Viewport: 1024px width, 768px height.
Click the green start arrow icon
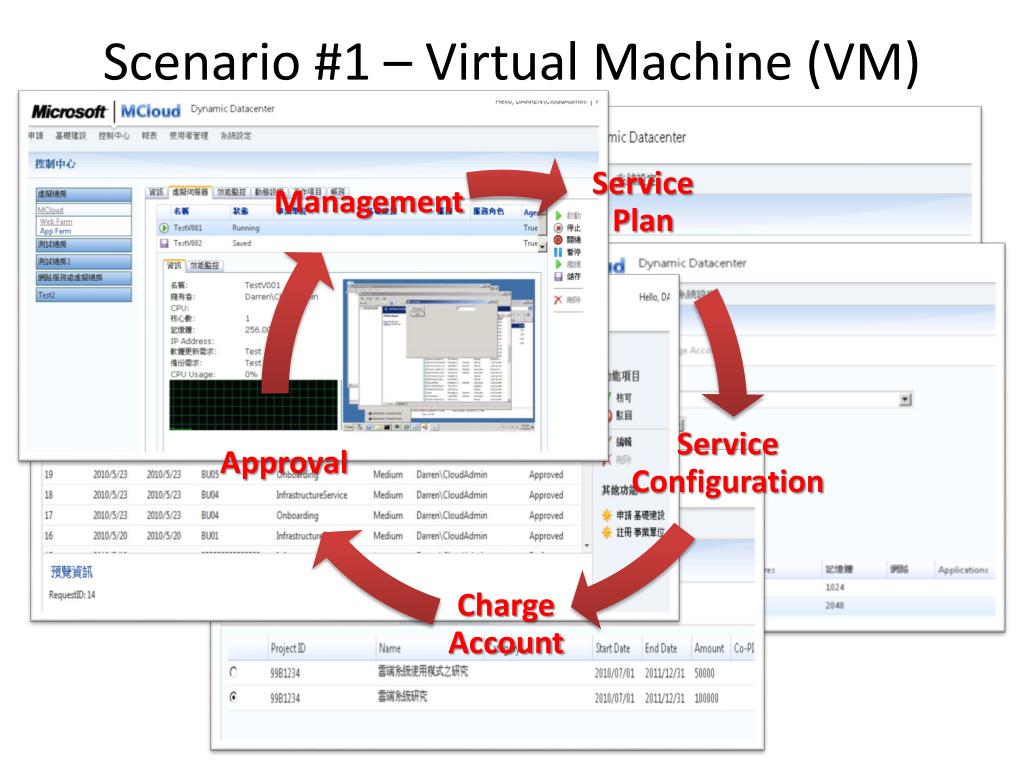558,216
